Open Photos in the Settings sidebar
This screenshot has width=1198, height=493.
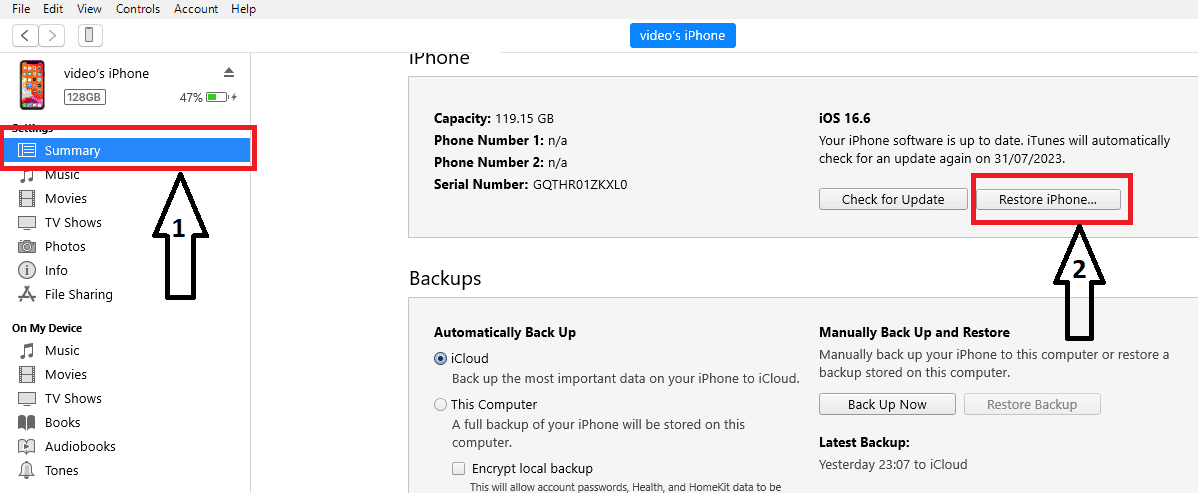click(65, 246)
